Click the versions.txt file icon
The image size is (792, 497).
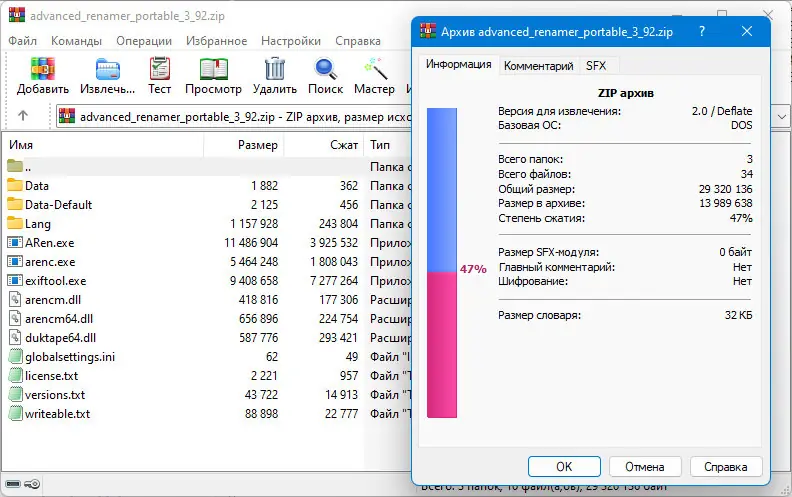(x=15, y=394)
